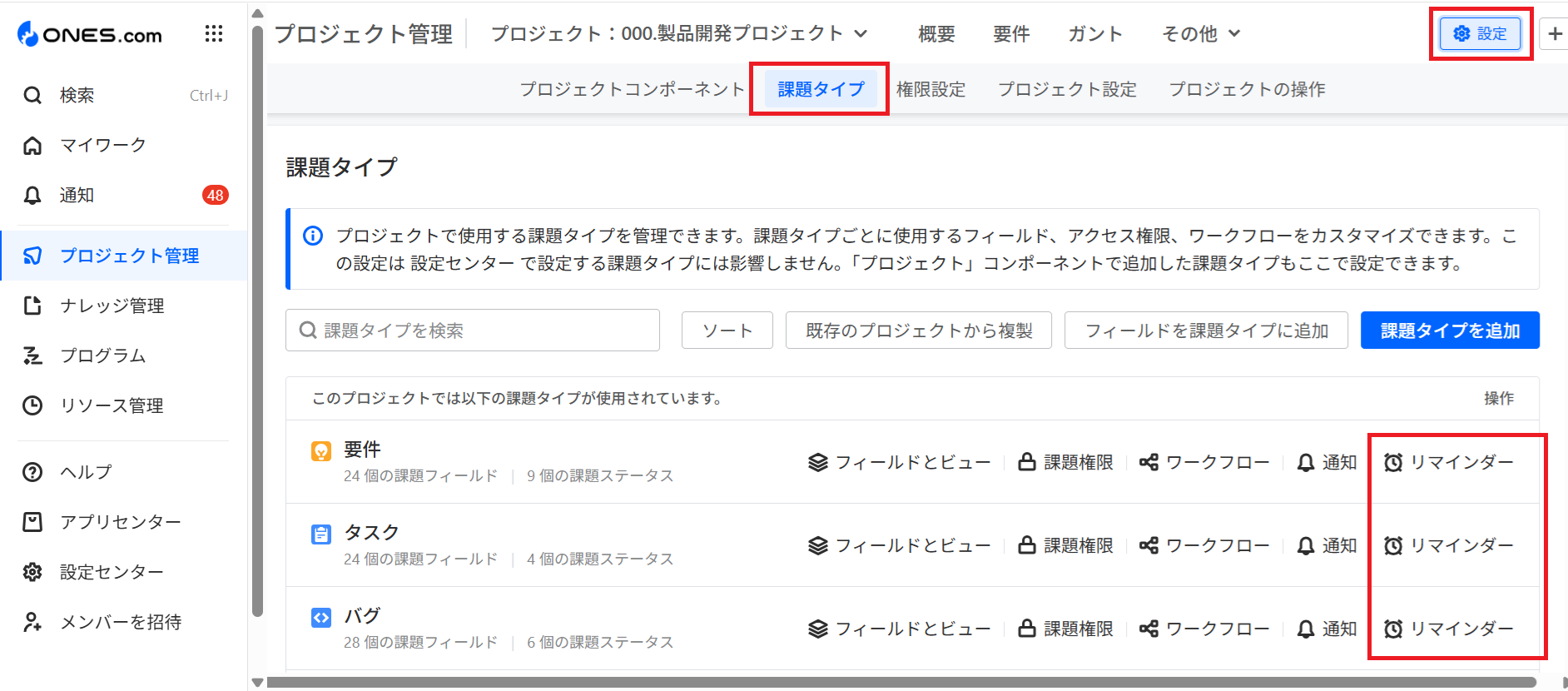
Task: Select the 課題タイプ tab
Action: (821, 89)
